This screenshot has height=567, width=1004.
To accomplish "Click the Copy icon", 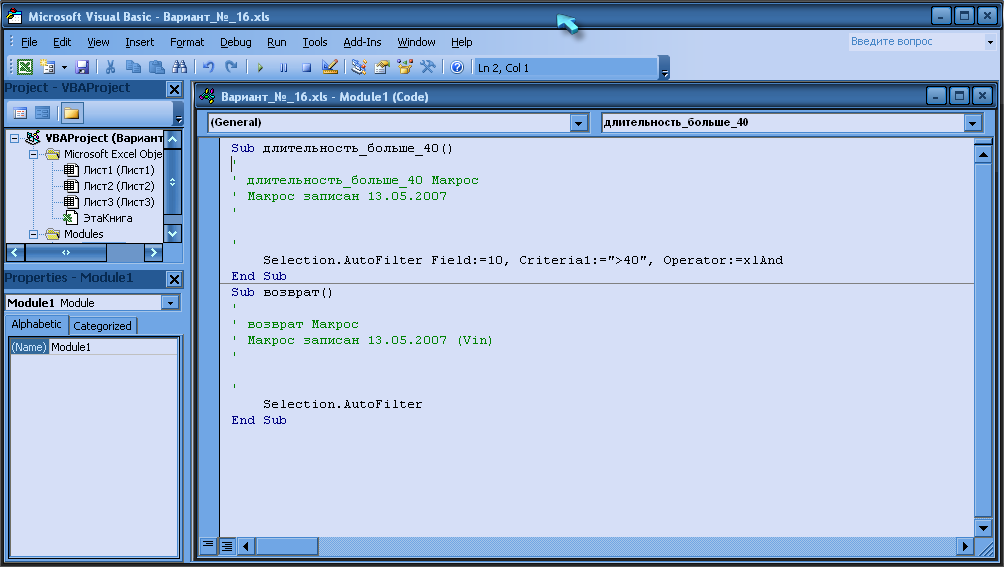I will click(133, 67).
